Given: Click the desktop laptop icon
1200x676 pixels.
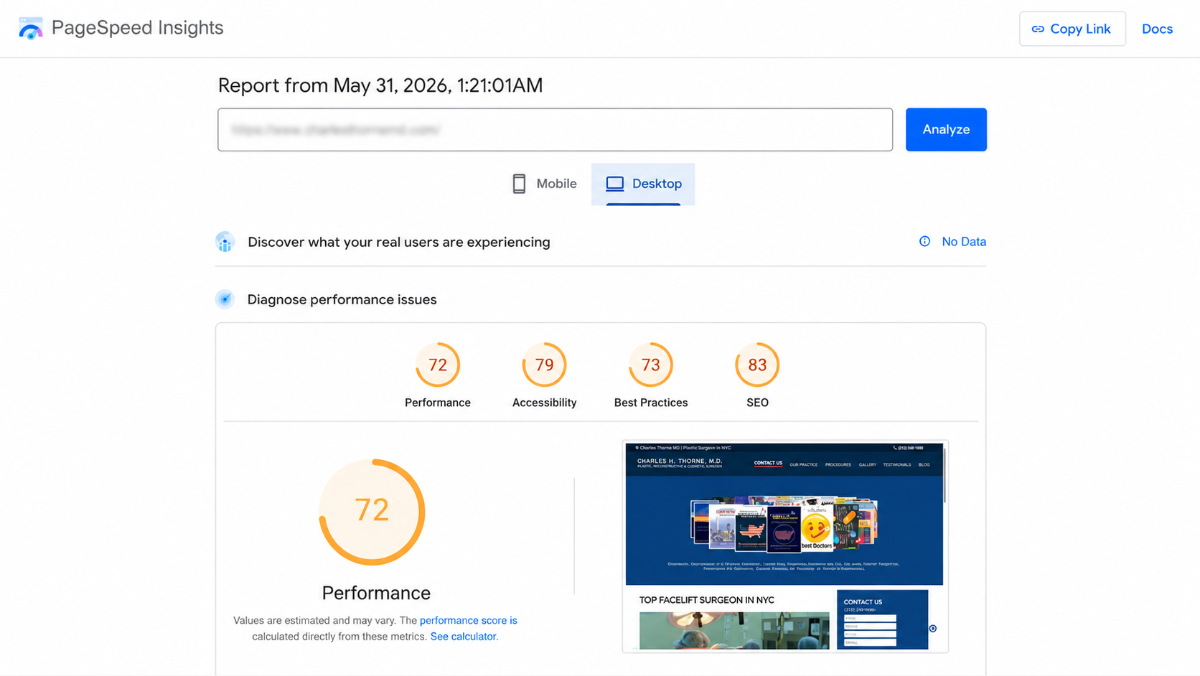Looking at the screenshot, I should (615, 184).
